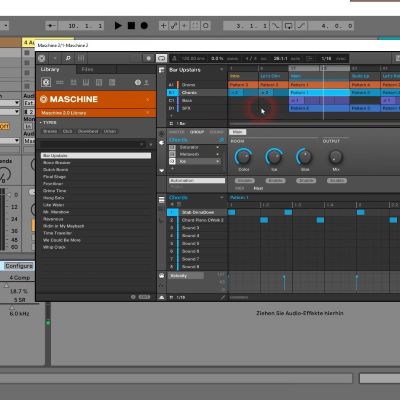Viewport: 400px width, 400px height.
Task: Select Stab Dicsa Good sound slot
Action: click(x=197, y=212)
